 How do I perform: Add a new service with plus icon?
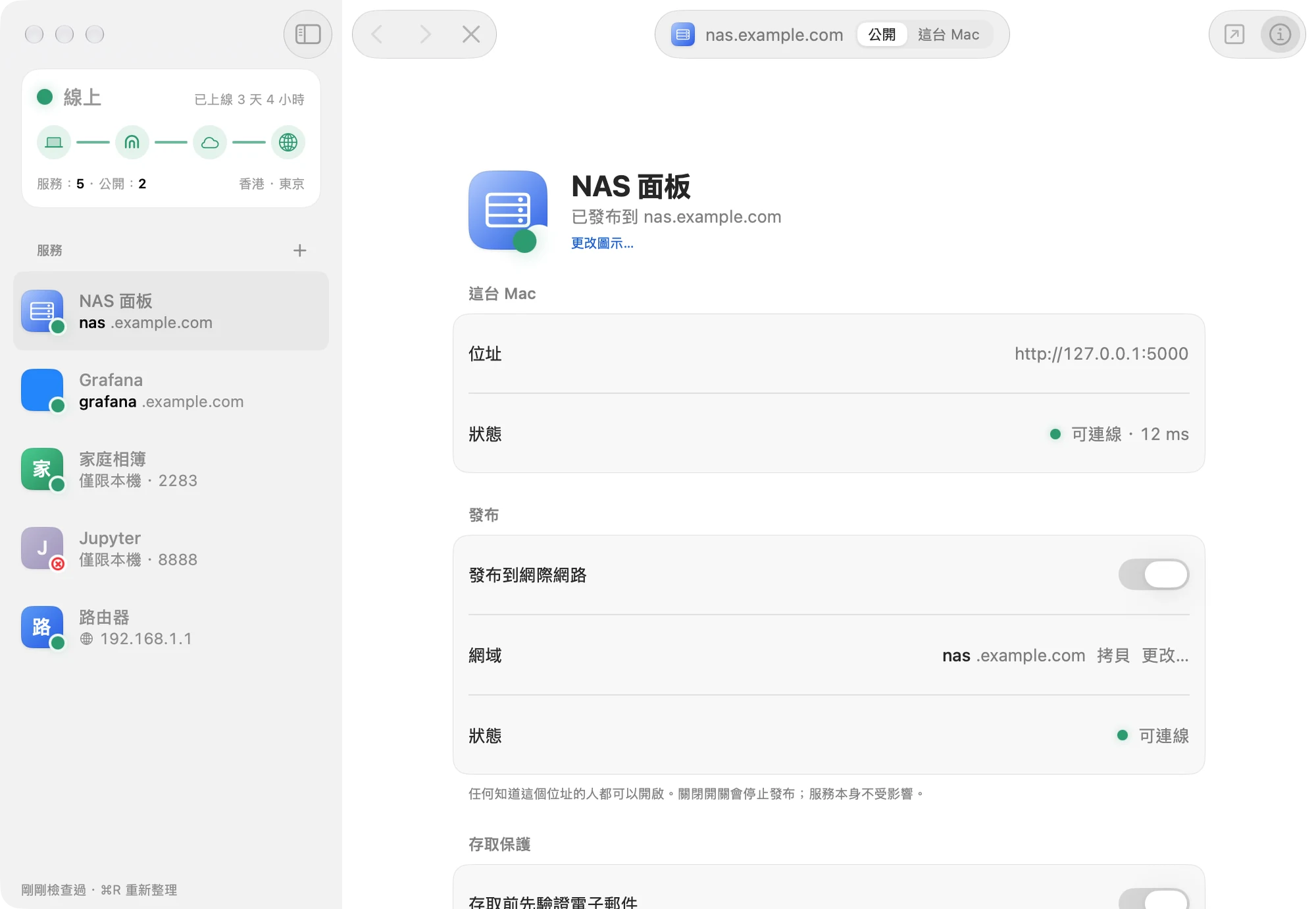pyautogui.click(x=300, y=250)
